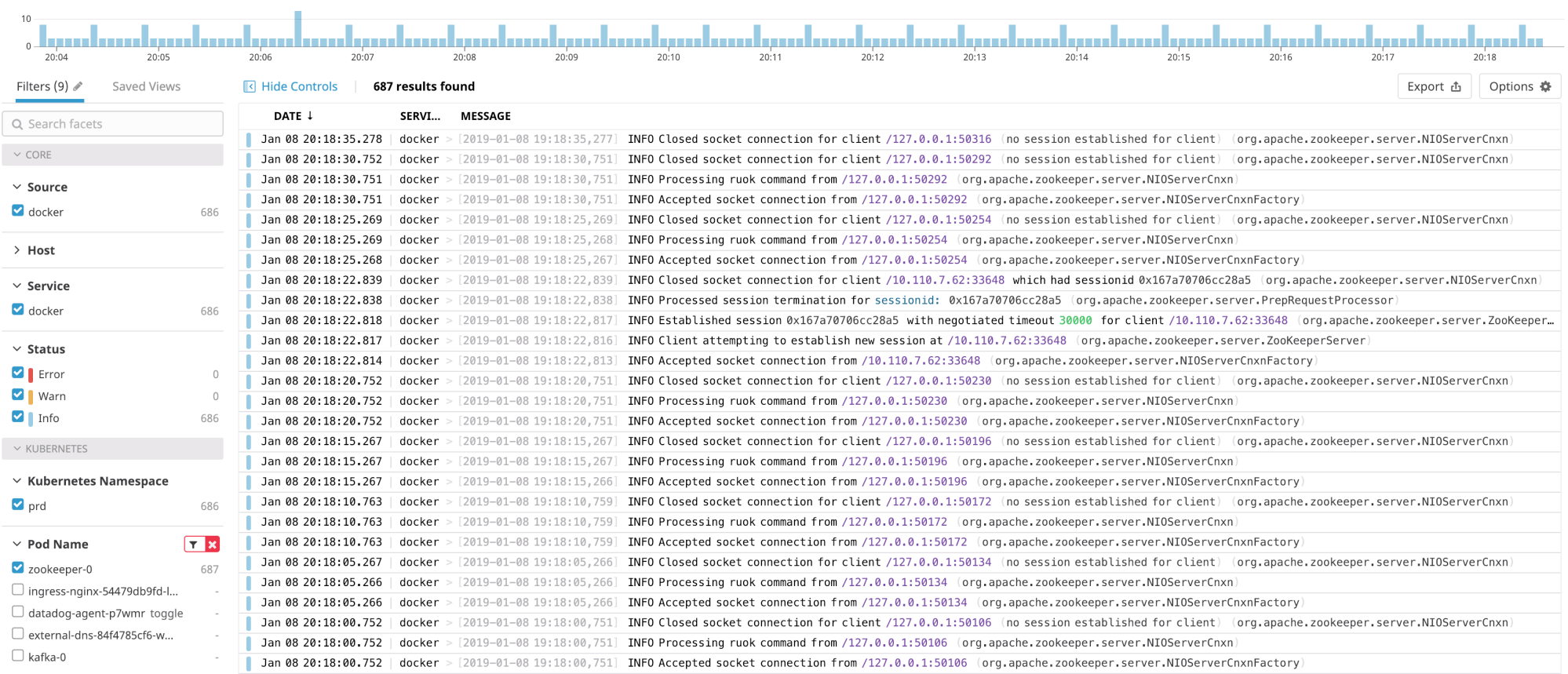Open the Processed session termination log row
The image size is (1568, 674).
click(x=899, y=301)
